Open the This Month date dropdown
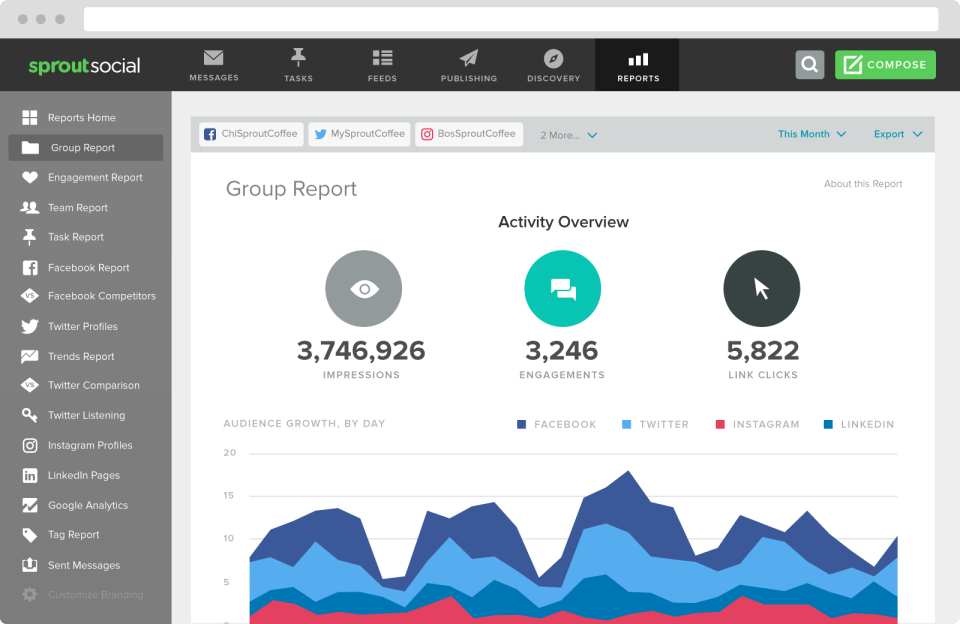The image size is (960, 624). coord(812,134)
